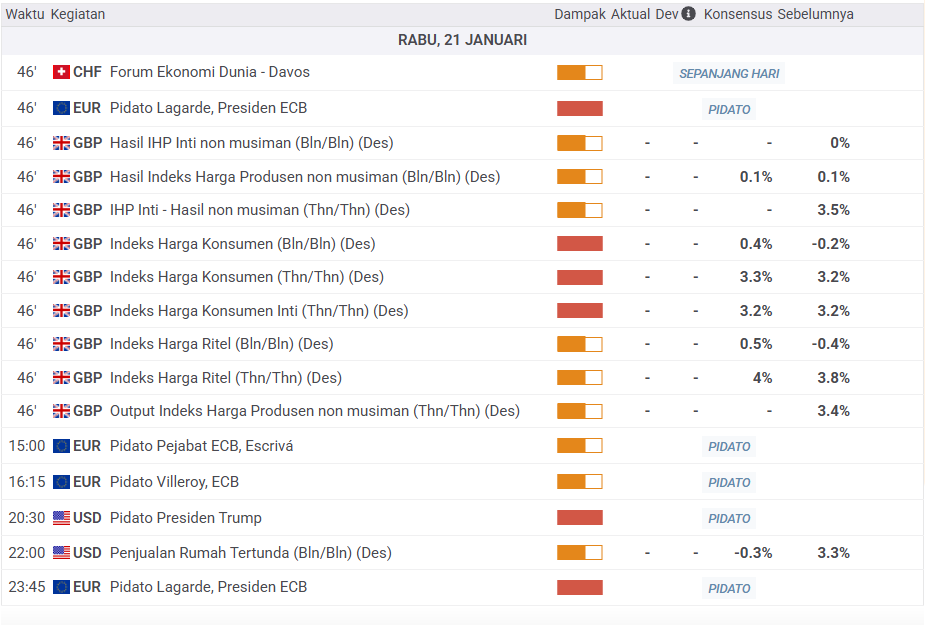Click the EU flag at the 23:45 Lagarde speech

61,587
